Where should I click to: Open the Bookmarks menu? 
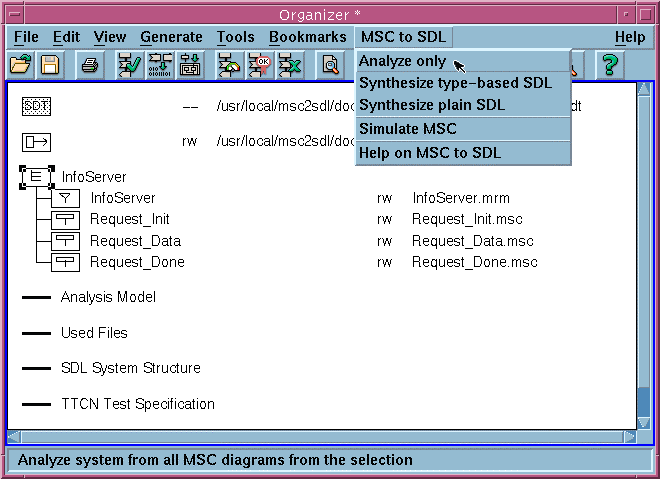coord(308,37)
